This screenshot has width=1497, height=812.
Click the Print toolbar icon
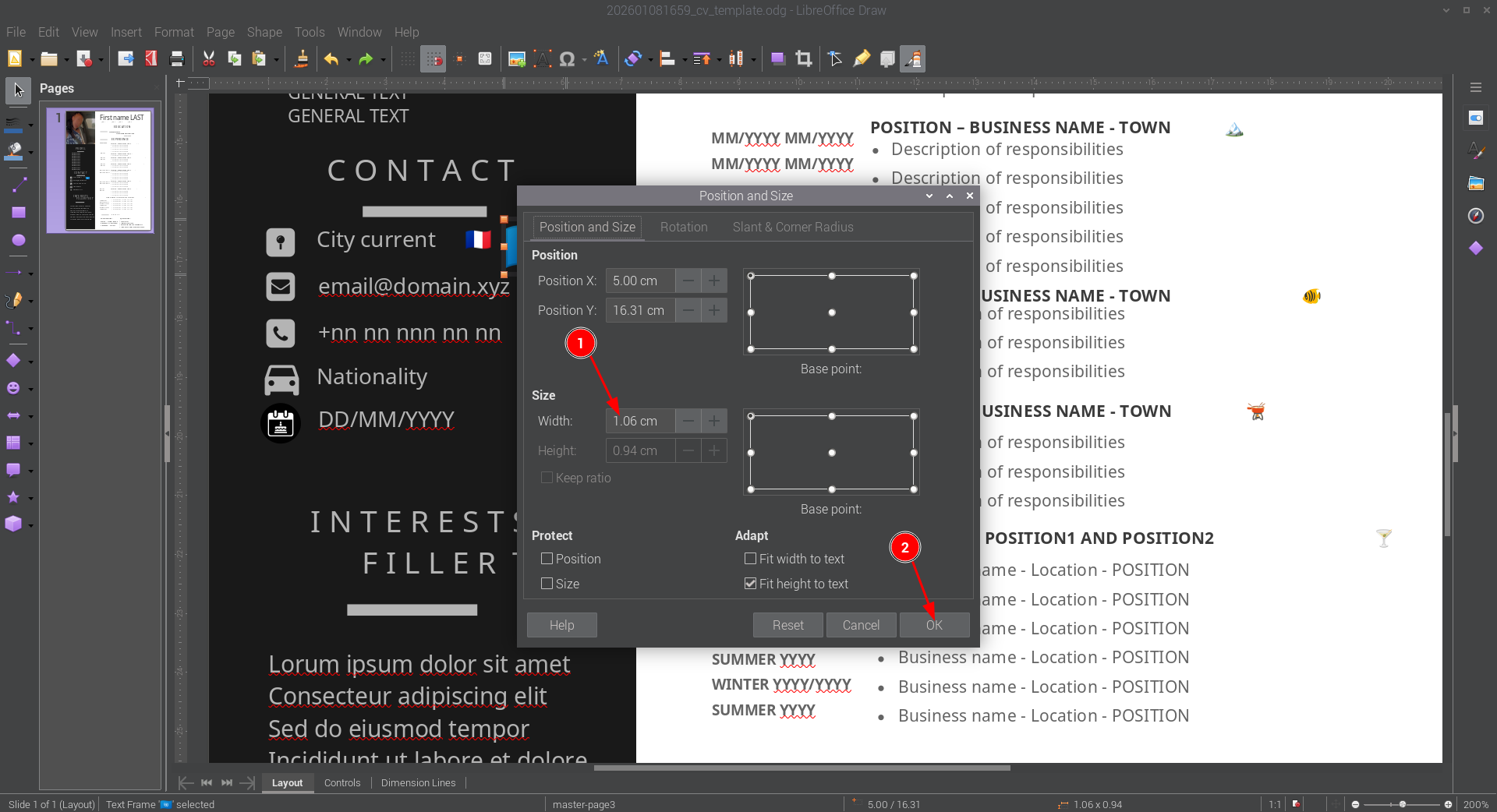coord(177,58)
